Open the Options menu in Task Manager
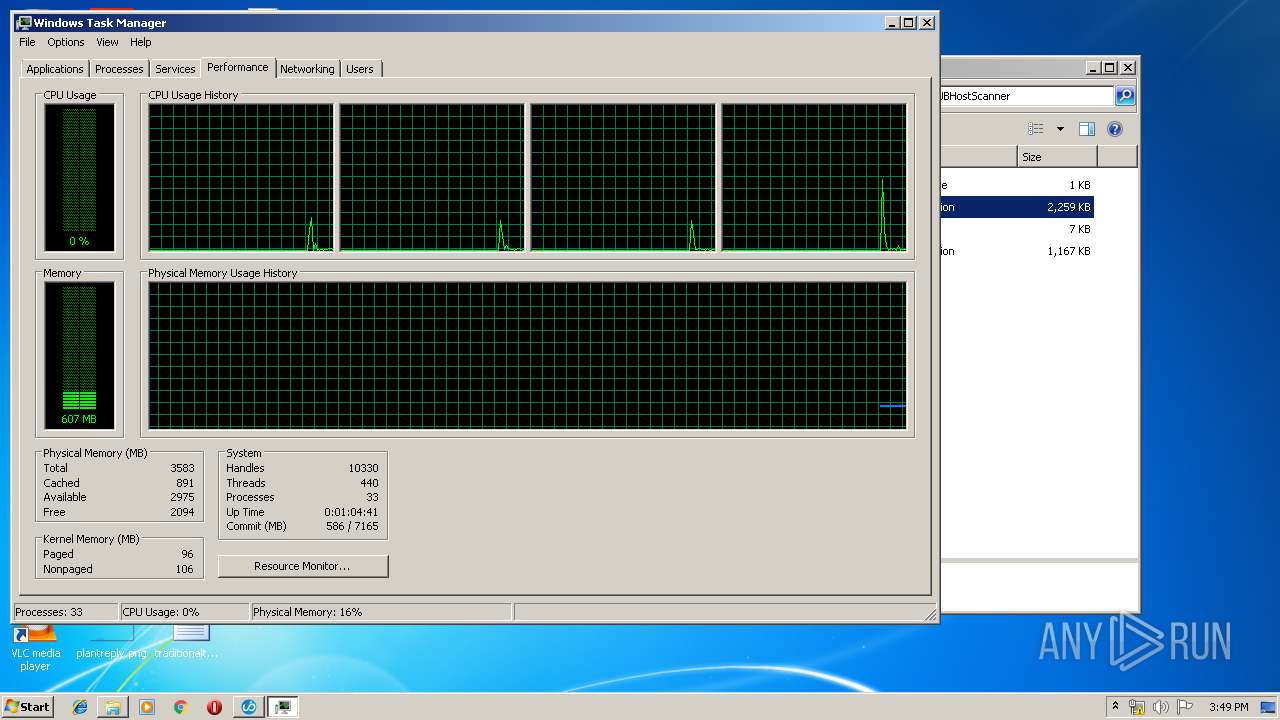This screenshot has width=1280, height=720. (x=66, y=42)
